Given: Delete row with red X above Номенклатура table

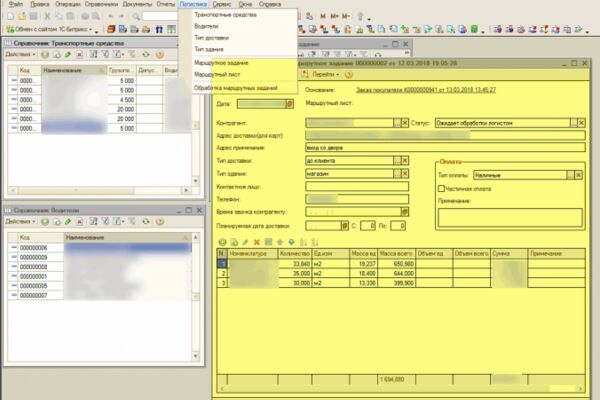Looking at the screenshot, I should click(257, 242).
